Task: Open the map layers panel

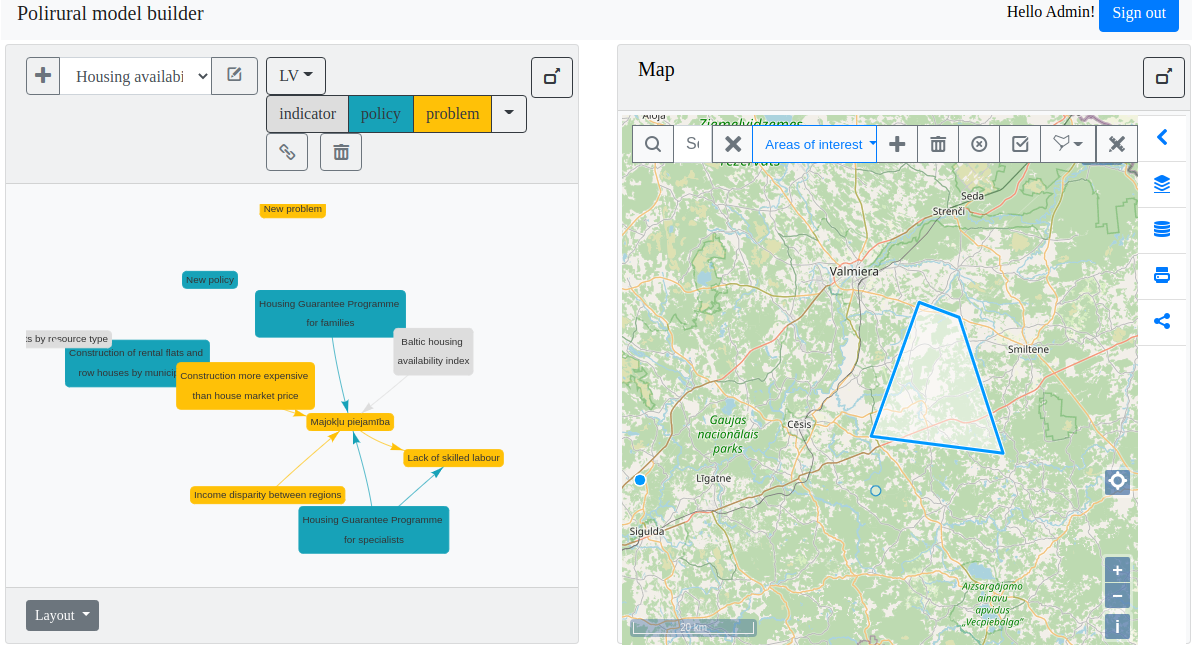Action: 1162,184
